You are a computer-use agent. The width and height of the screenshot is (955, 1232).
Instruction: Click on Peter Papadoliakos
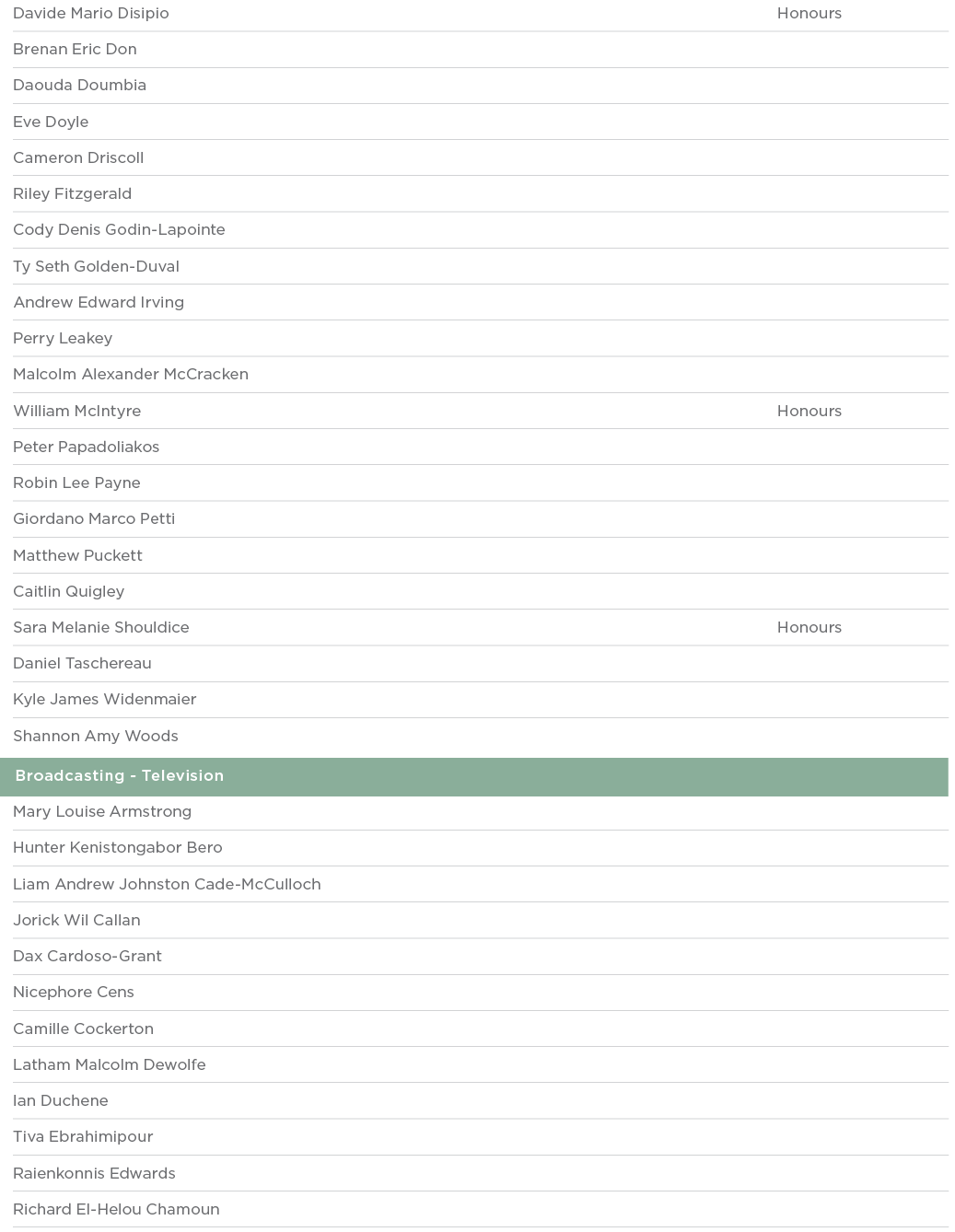[87, 447]
